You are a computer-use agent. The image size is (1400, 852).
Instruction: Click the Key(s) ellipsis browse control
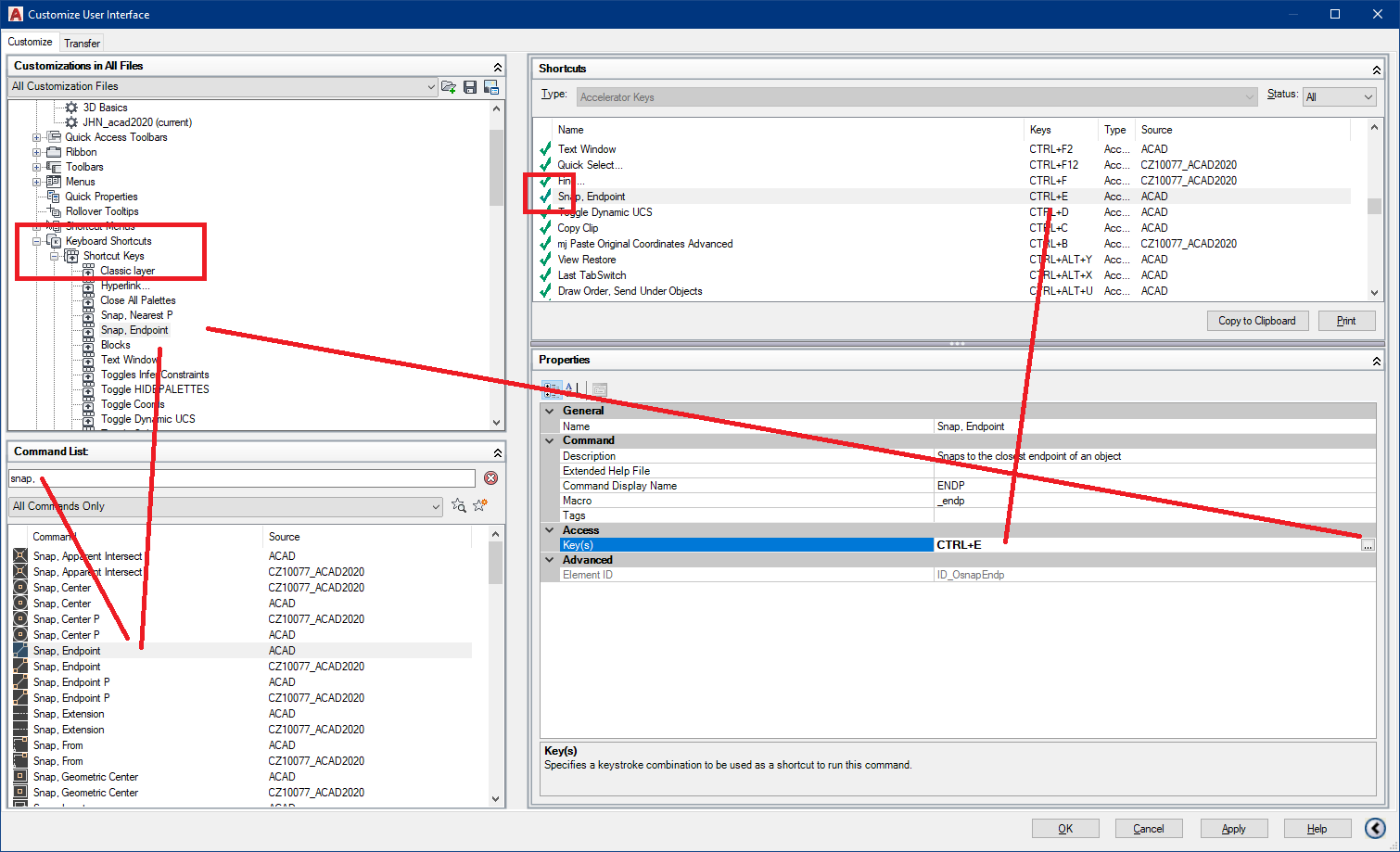(1368, 544)
